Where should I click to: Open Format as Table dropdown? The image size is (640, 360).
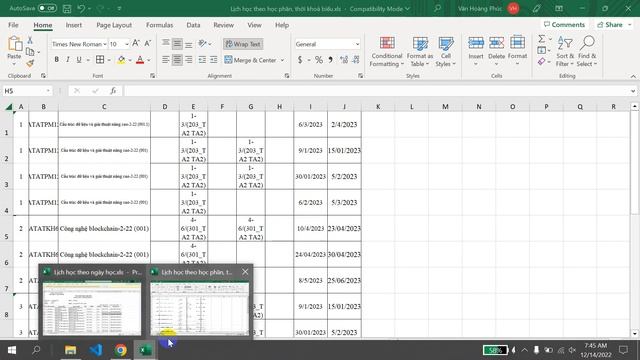[x=420, y=52]
